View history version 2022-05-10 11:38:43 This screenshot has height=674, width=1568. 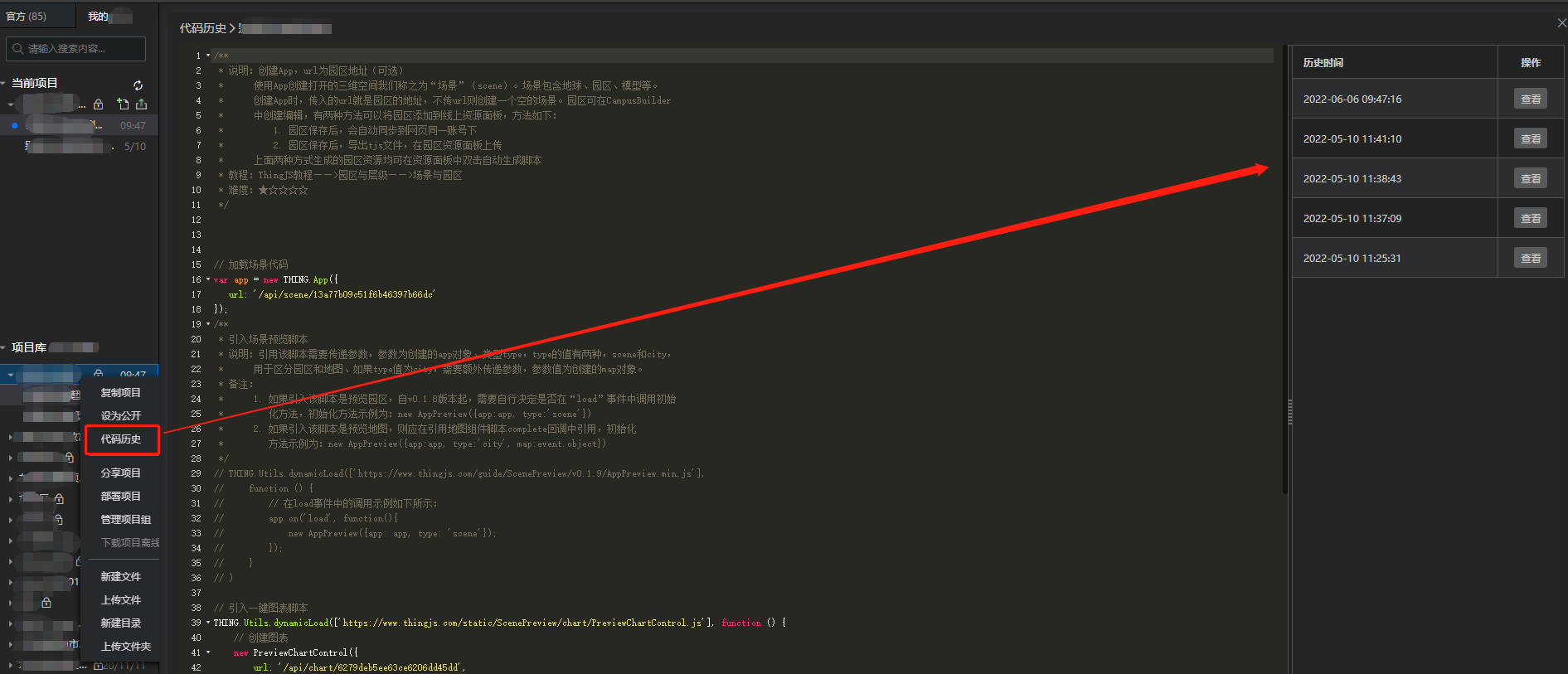click(x=1531, y=178)
